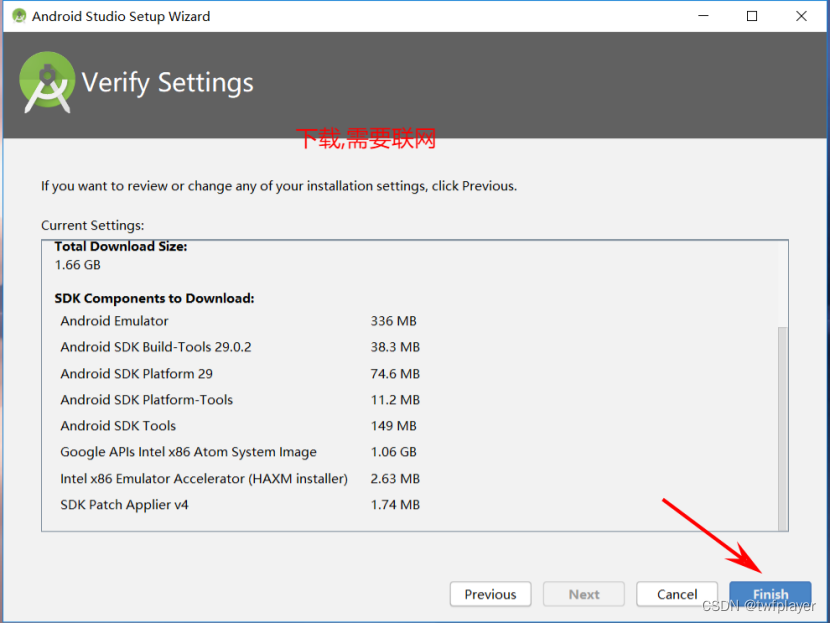Select Android SDK Build-Tools 29.0.2 entry
The image size is (831, 623).
pyautogui.click(x=156, y=347)
